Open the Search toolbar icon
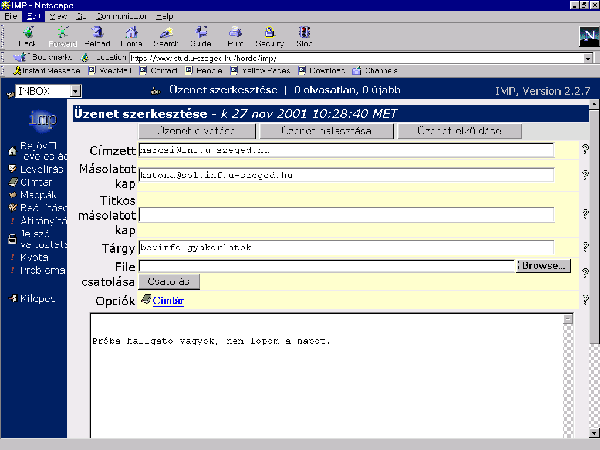 coord(166,36)
